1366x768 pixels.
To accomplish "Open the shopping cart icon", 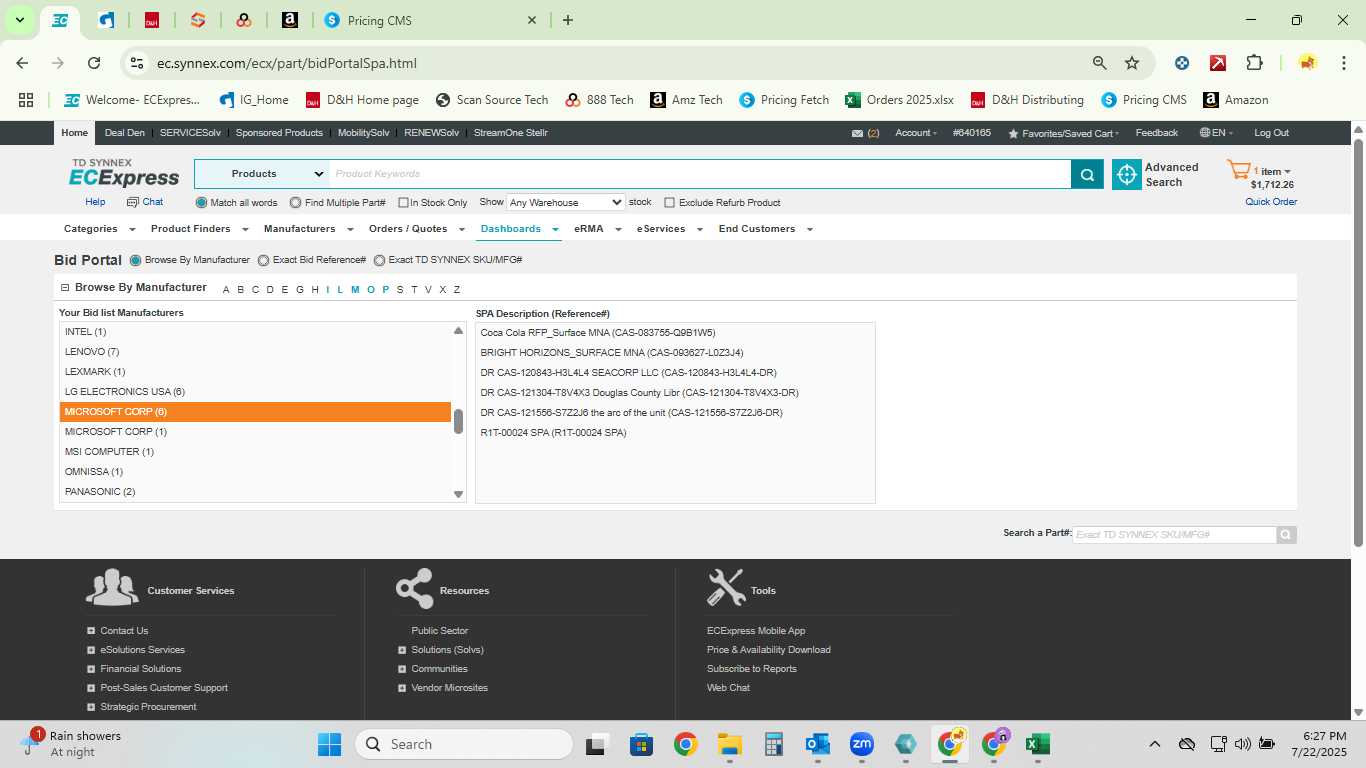I will (1238, 171).
